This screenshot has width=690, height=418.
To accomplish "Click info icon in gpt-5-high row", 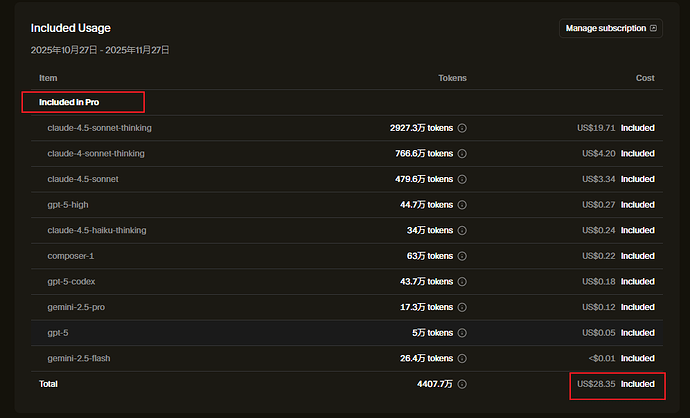I will click(462, 205).
